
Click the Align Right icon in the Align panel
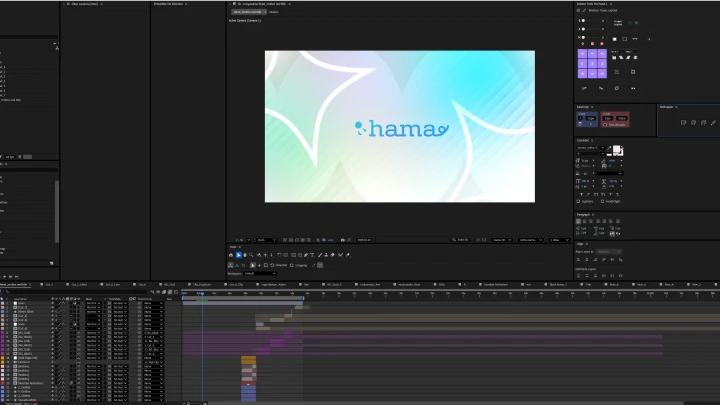(596, 259)
